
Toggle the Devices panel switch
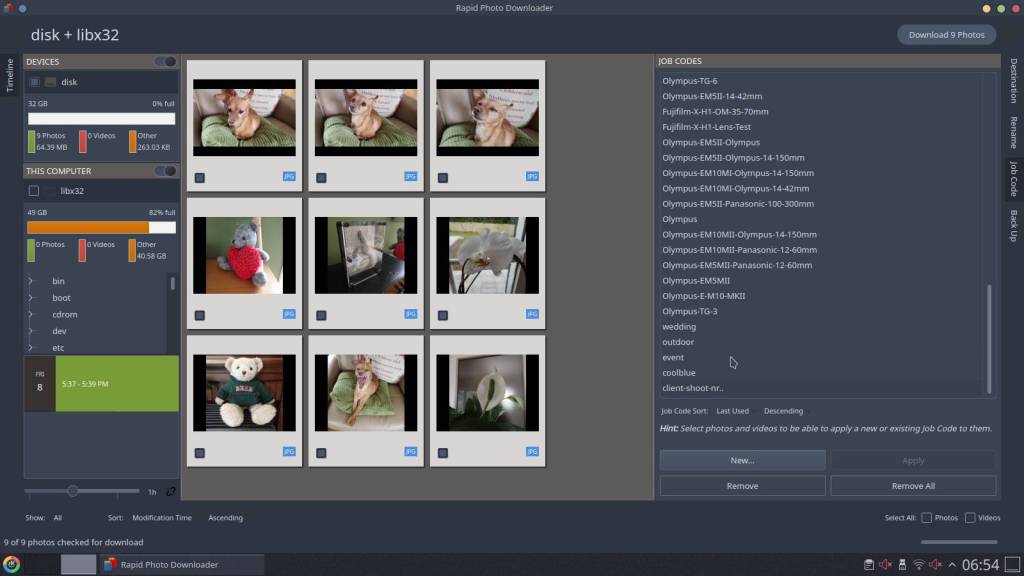pyautogui.click(x=165, y=62)
